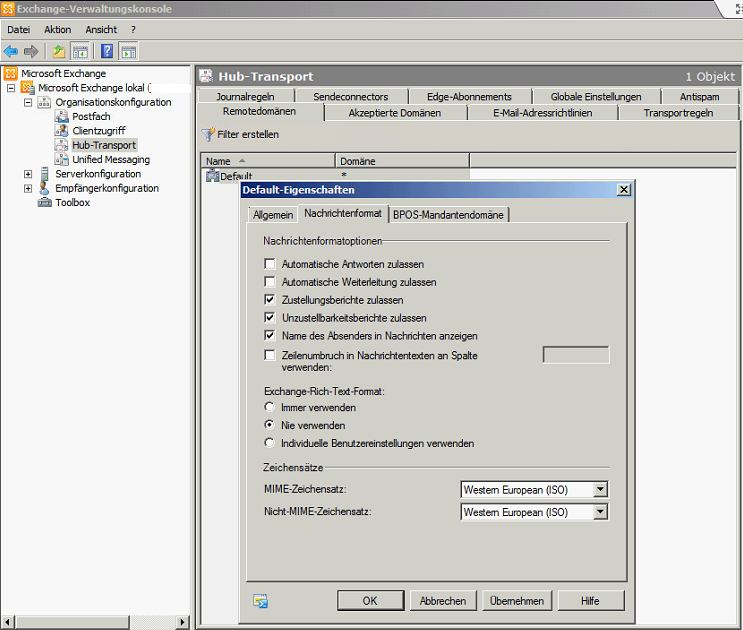This screenshot has height=630, width=743.
Task: Click the Übernehmen button
Action: 516,601
